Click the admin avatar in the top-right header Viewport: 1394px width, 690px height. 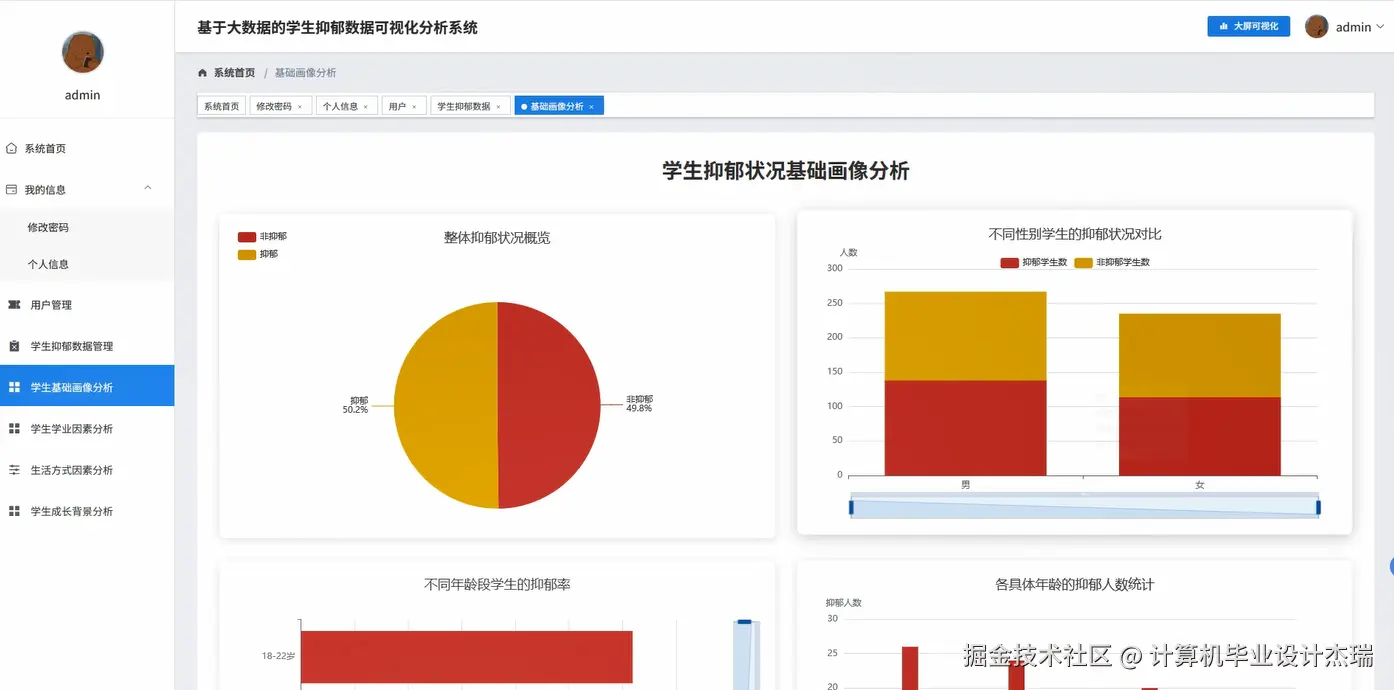coord(1317,27)
